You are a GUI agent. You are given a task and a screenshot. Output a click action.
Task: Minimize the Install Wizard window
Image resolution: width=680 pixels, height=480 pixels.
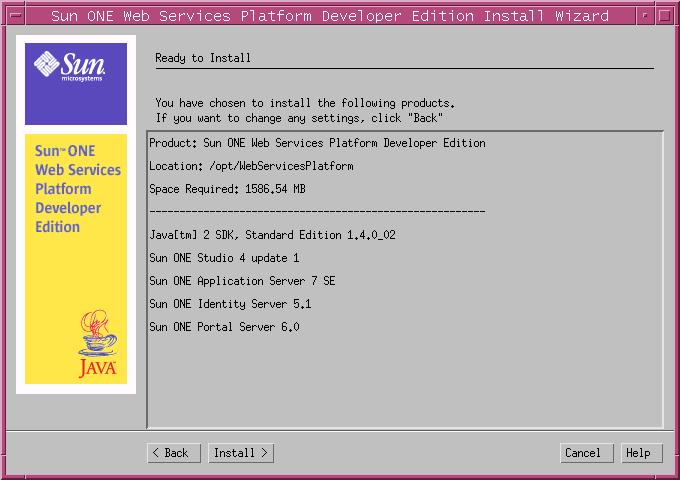click(x=645, y=16)
